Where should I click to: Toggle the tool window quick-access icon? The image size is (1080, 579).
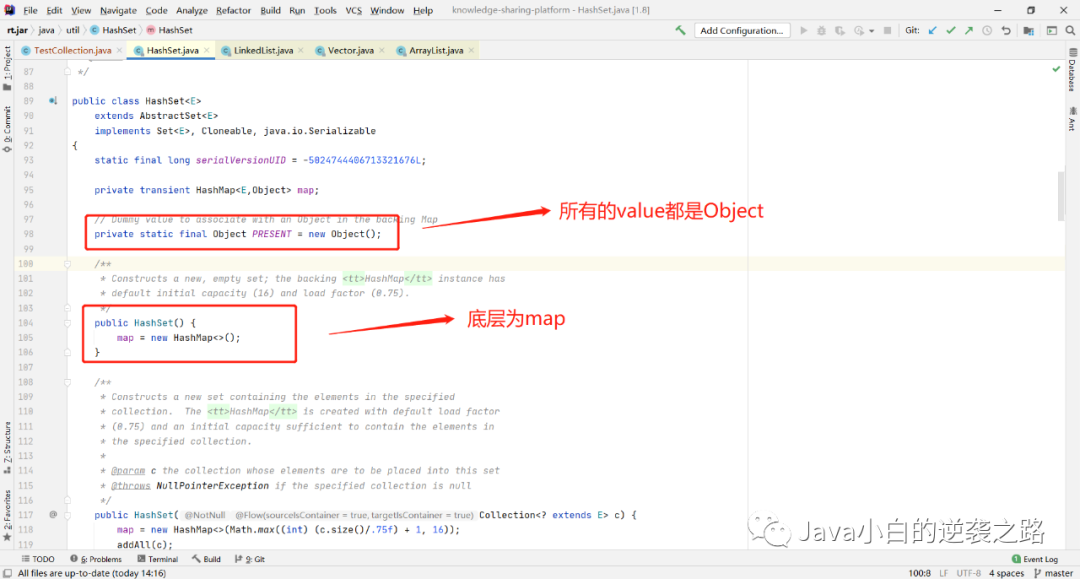(x=7, y=573)
